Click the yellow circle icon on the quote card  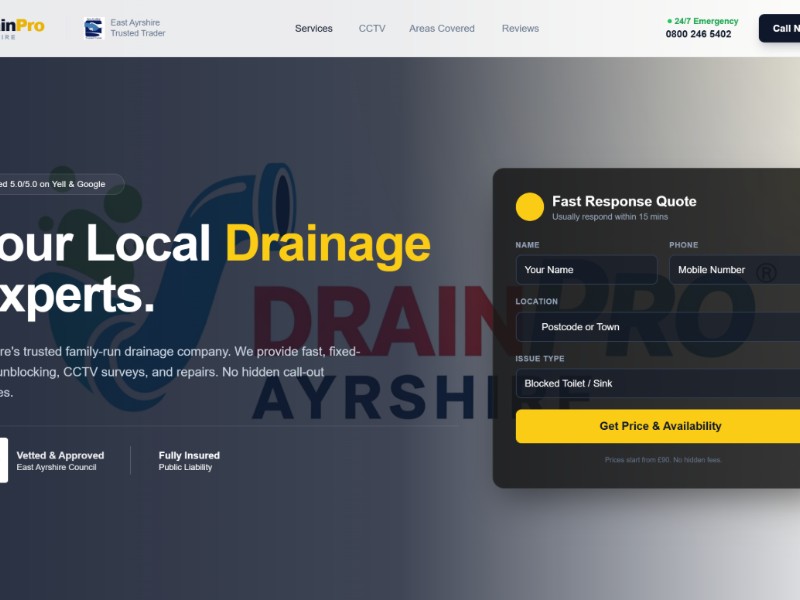pos(530,206)
